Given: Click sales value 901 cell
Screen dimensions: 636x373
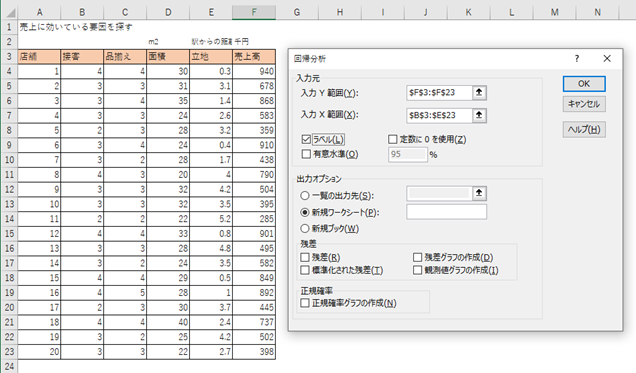Looking at the screenshot, I should 254,234.
